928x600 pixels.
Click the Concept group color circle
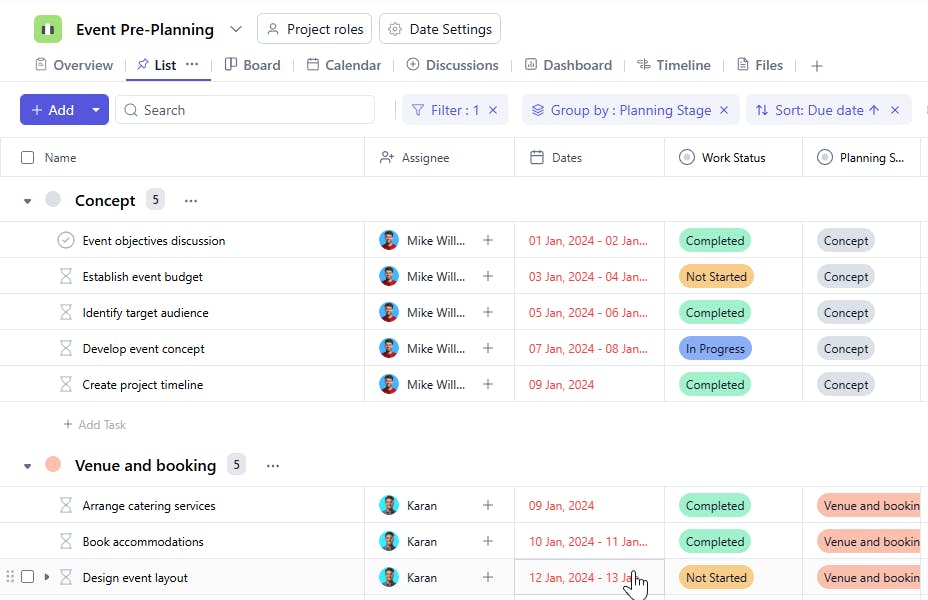click(54, 200)
